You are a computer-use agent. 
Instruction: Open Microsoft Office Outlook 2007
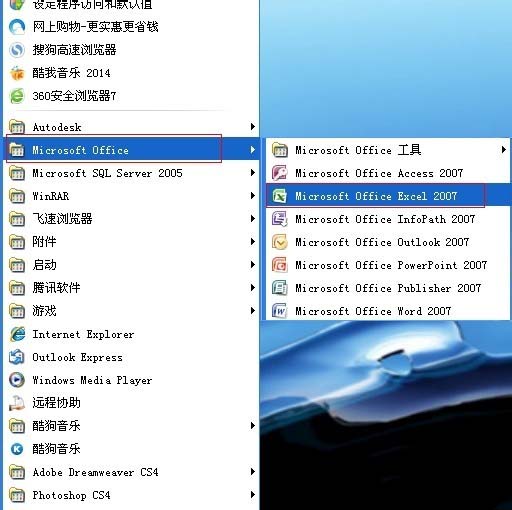point(388,242)
